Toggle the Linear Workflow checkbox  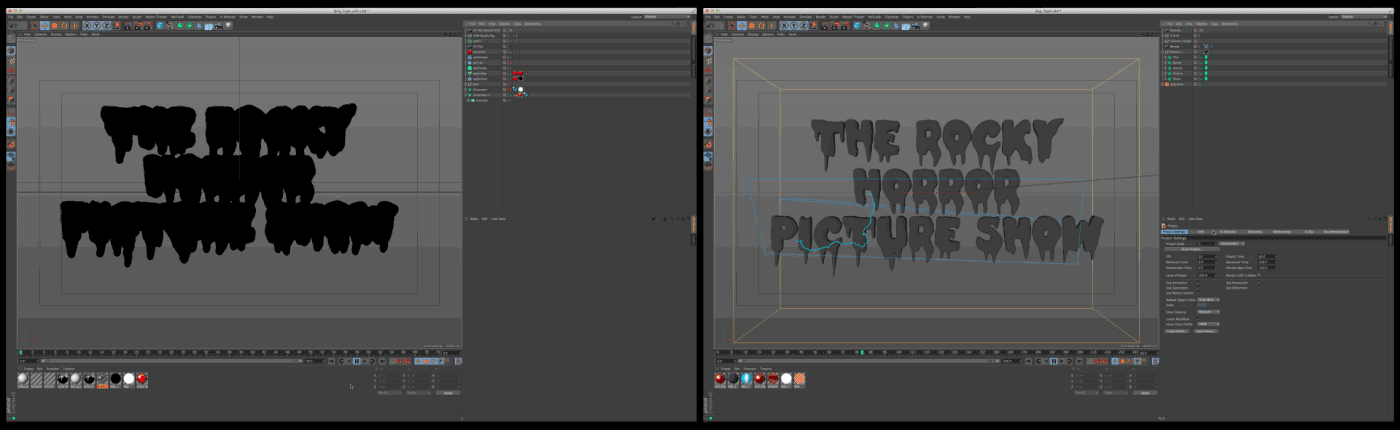(1198, 319)
